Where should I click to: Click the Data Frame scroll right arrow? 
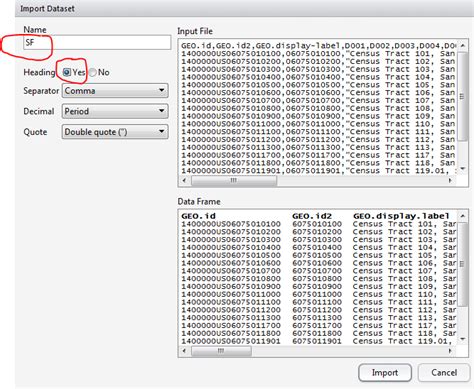click(450, 351)
